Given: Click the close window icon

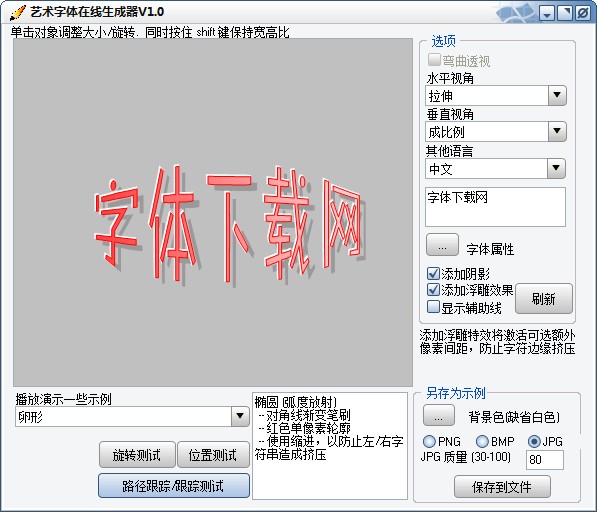Looking at the screenshot, I should coord(583,13).
